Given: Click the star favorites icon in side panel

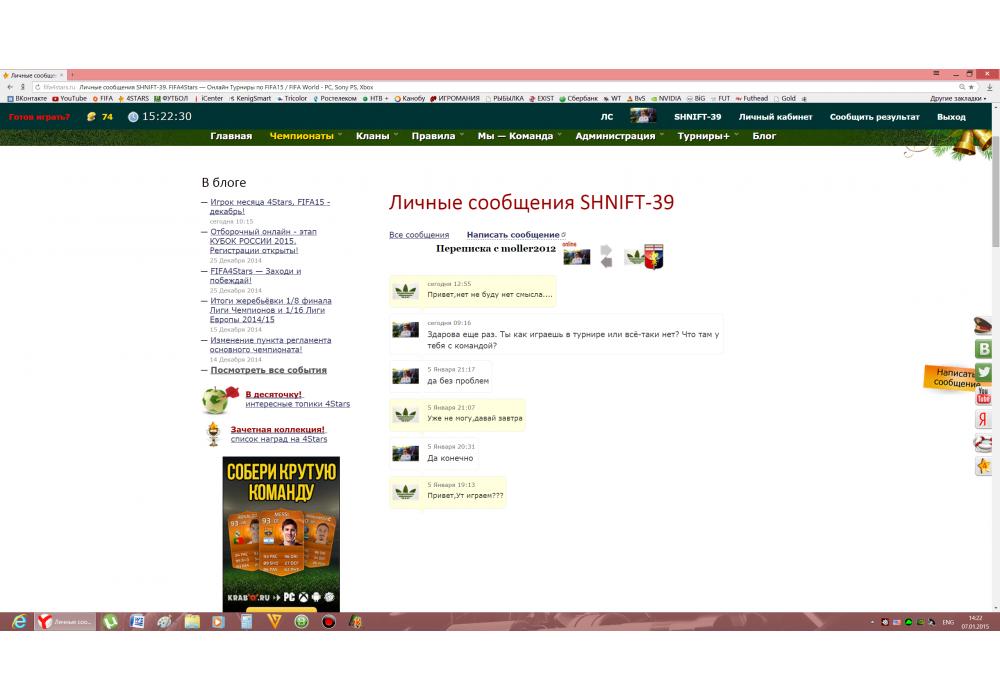Looking at the screenshot, I should tap(983, 466).
